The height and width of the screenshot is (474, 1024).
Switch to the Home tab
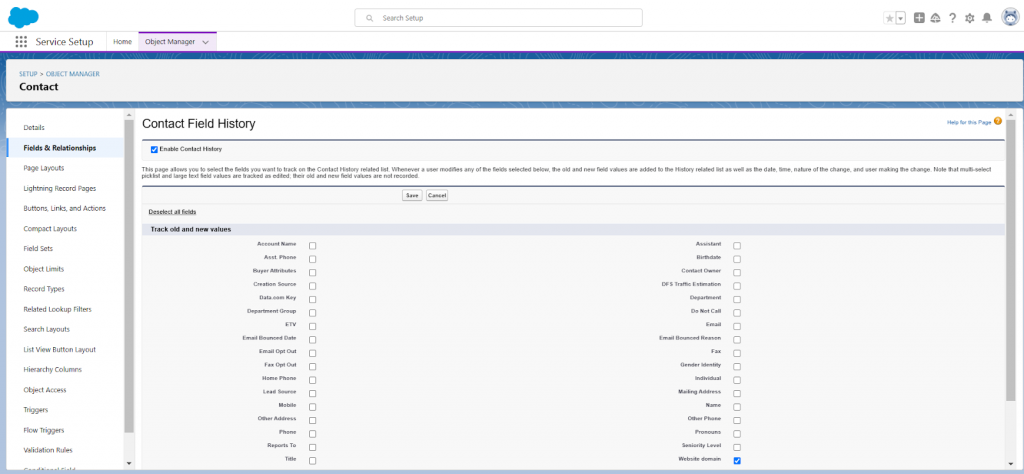pyautogui.click(x=122, y=42)
